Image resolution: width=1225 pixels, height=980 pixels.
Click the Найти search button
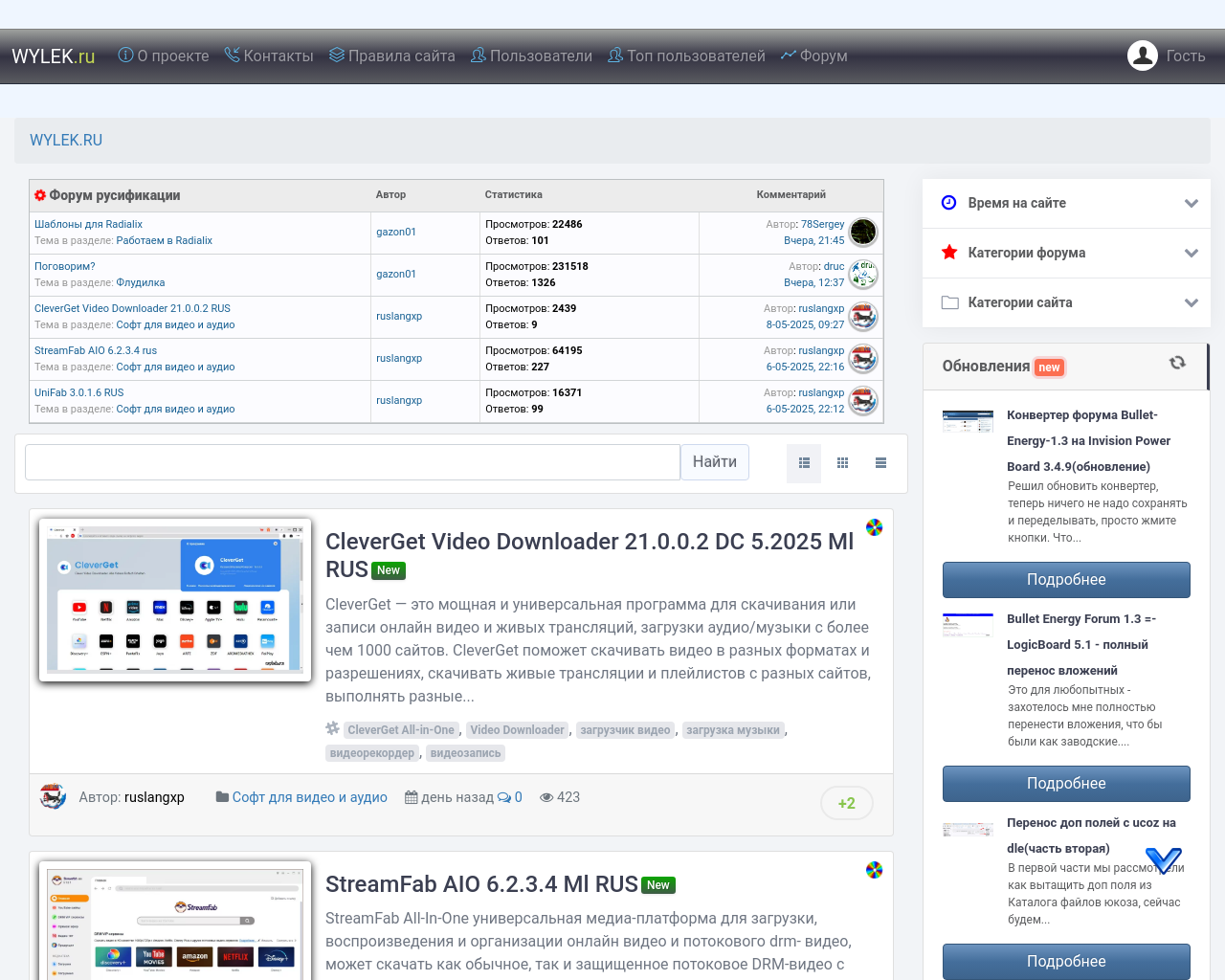715,462
